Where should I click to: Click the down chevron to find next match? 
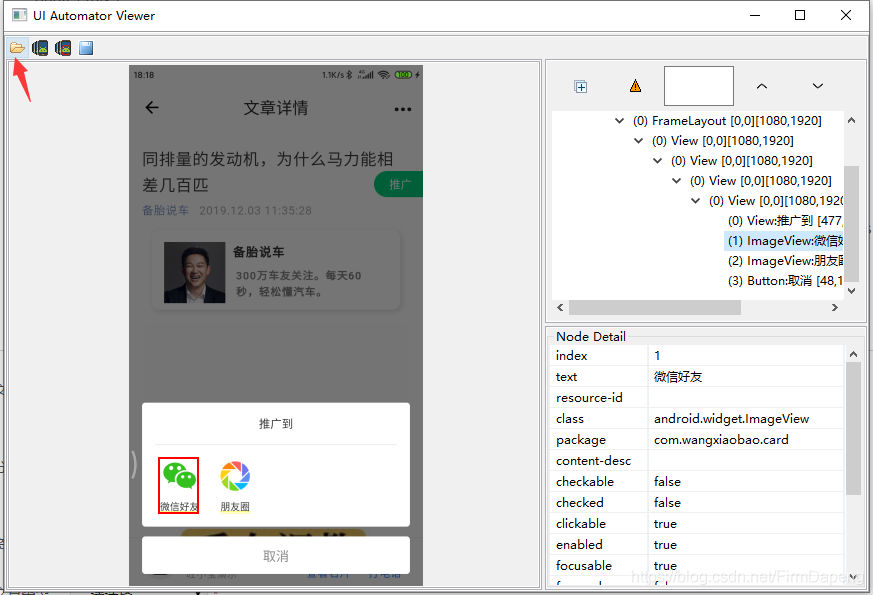817,85
